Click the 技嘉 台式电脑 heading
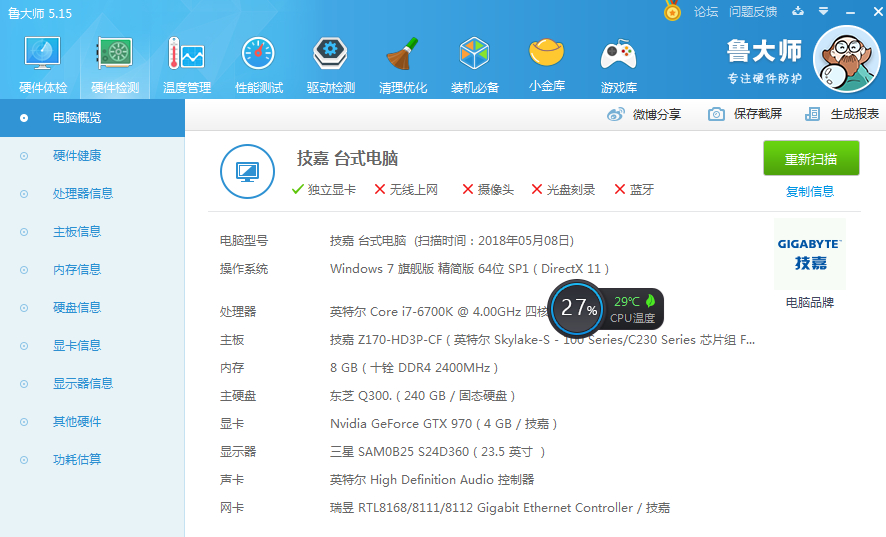The width and height of the screenshot is (886, 537). [348, 158]
